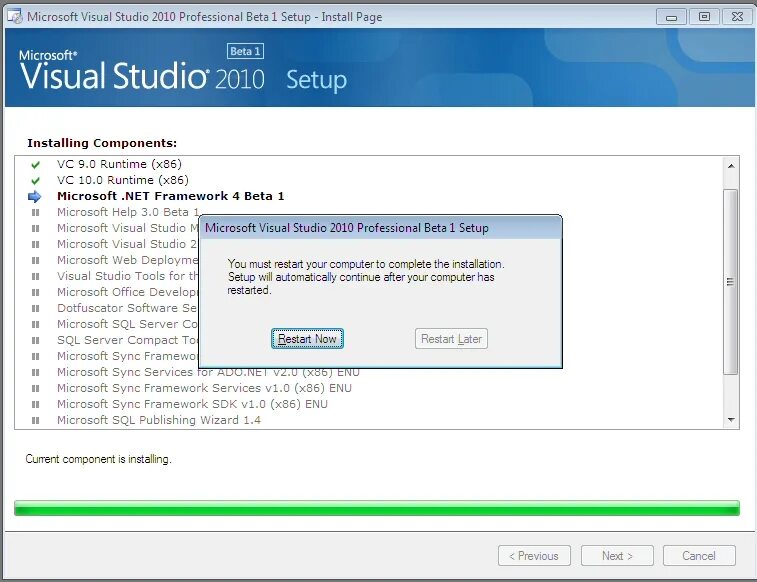
Task: Click the Previous button
Action: point(534,556)
